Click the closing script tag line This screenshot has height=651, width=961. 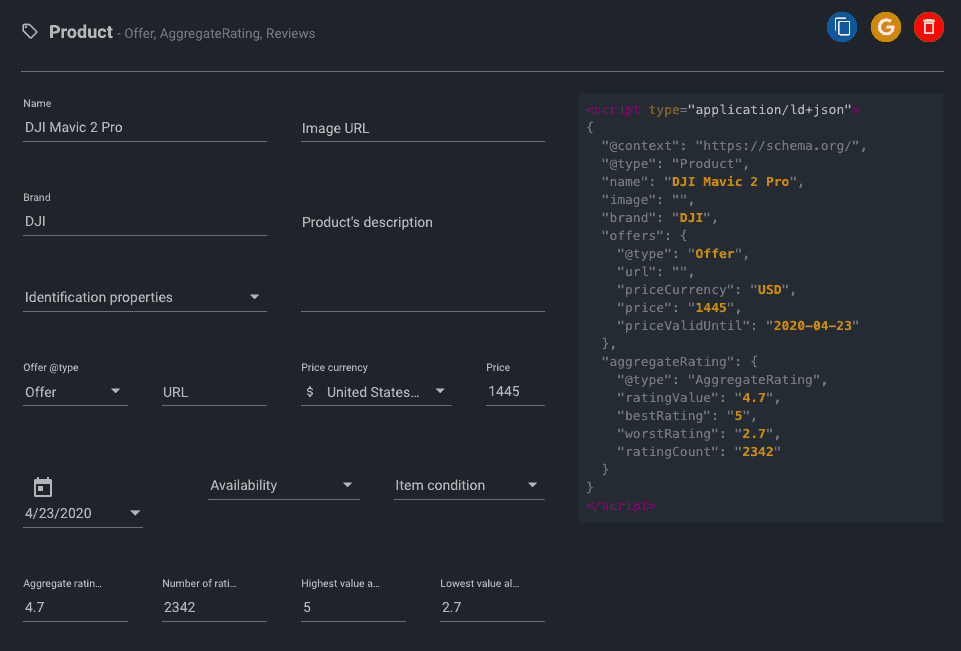(621, 506)
